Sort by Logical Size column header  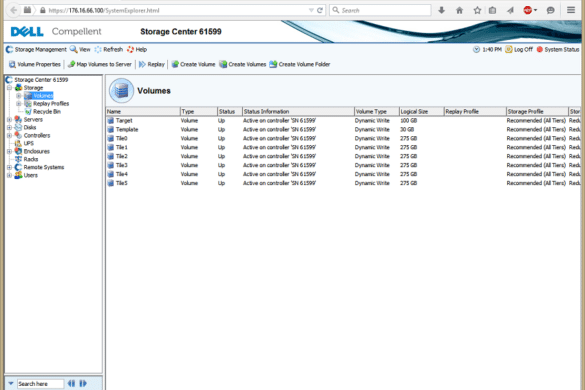click(x=421, y=111)
